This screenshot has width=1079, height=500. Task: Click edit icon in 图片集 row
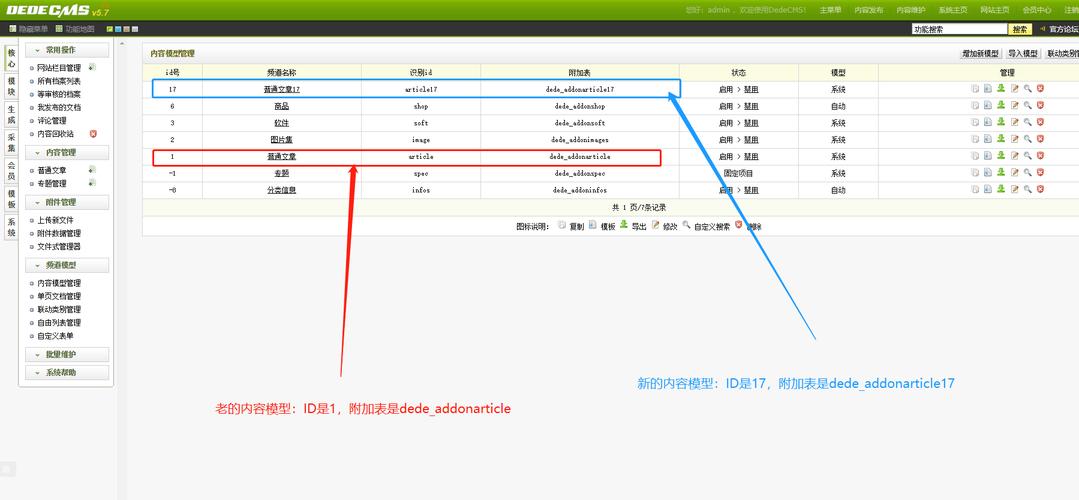[1014, 139]
